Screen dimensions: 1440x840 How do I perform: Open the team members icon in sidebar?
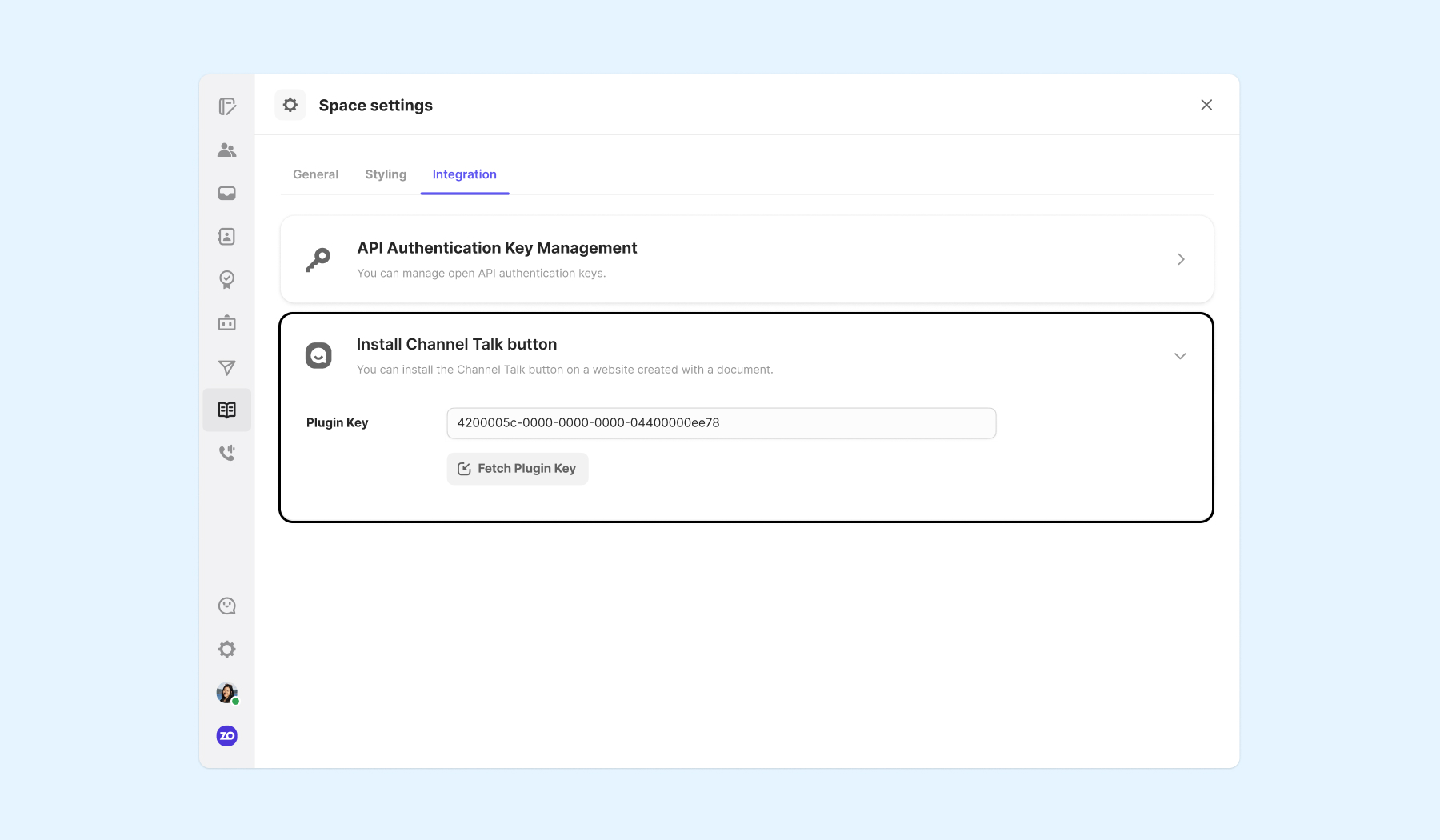(x=227, y=150)
